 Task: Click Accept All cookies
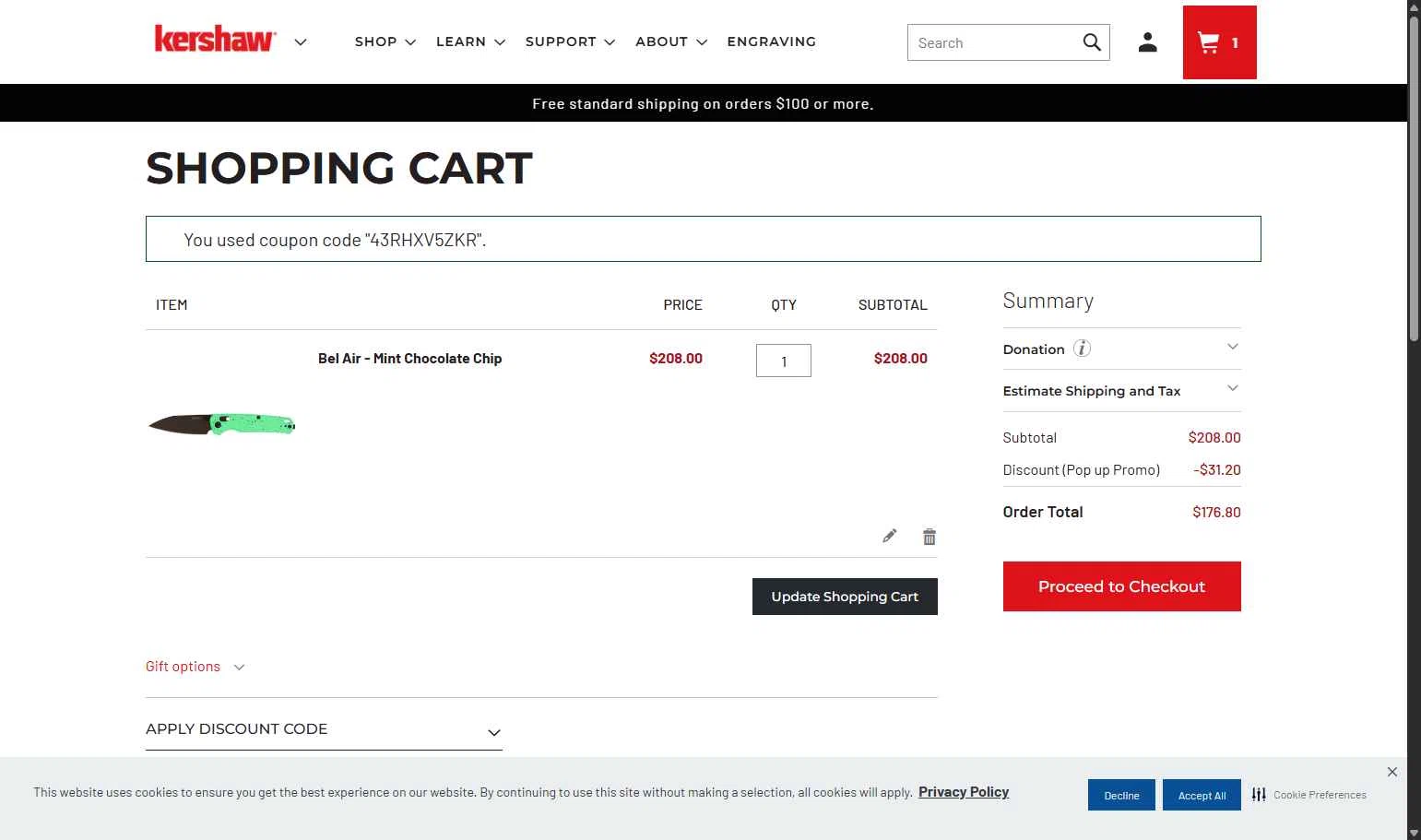pyautogui.click(x=1202, y=795)
